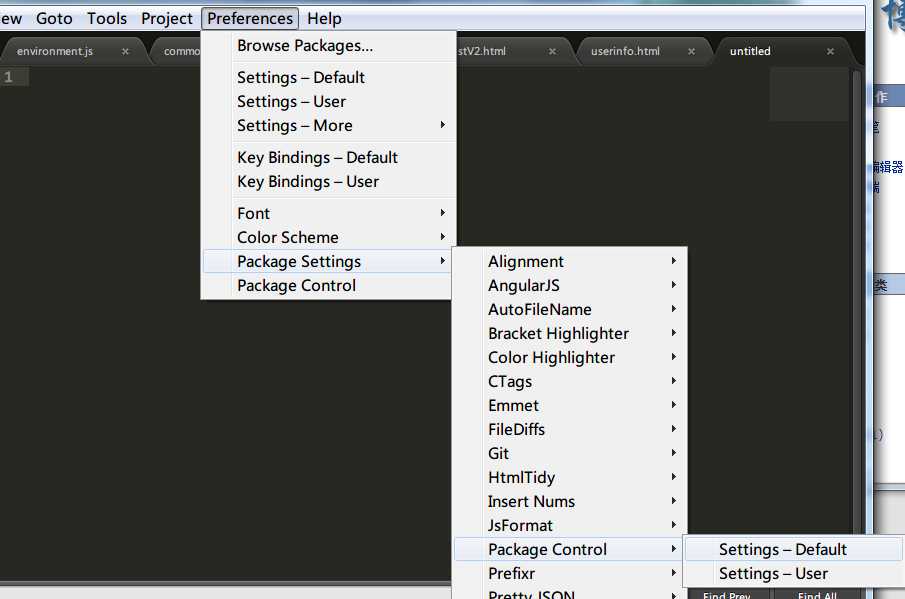Expand AutoFileName package settings

[x=569, y=309]
